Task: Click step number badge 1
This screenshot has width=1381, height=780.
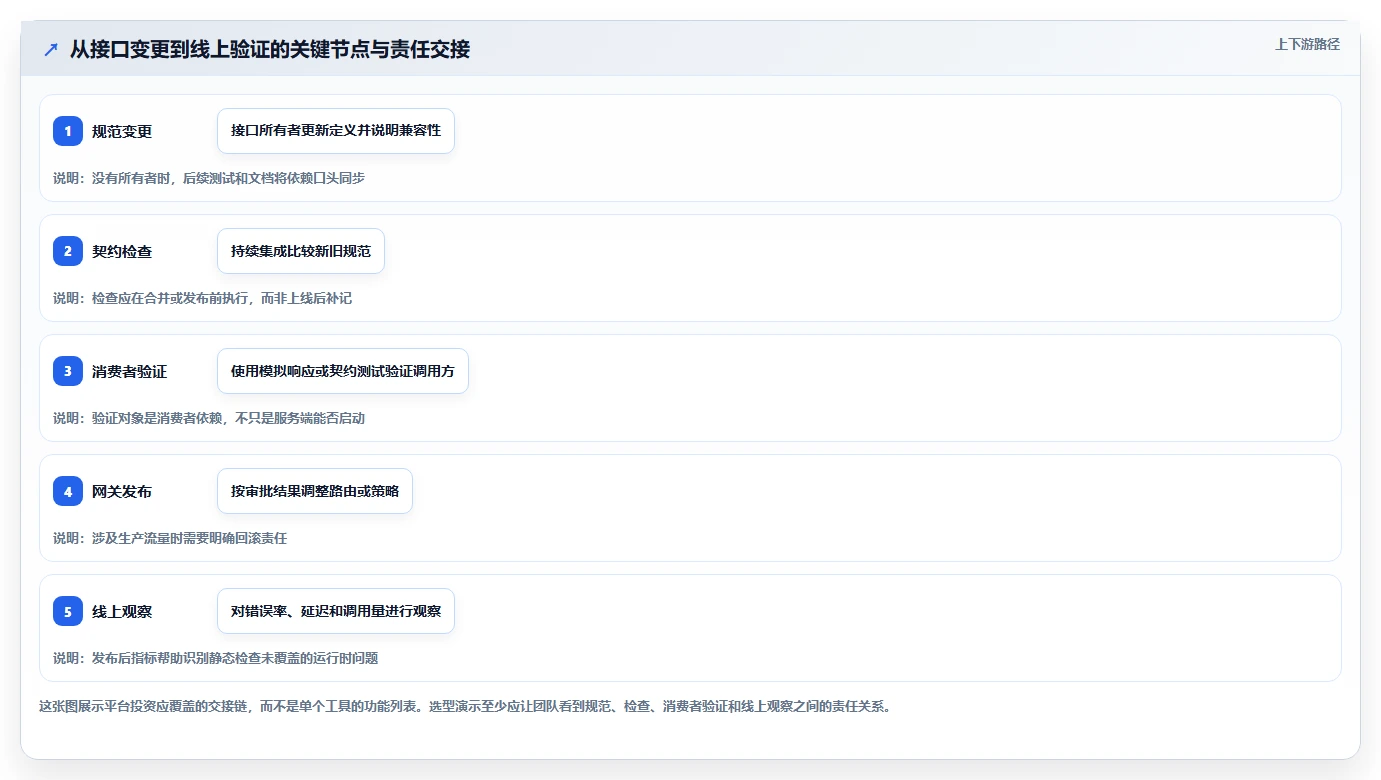Action: click(68, 131)
